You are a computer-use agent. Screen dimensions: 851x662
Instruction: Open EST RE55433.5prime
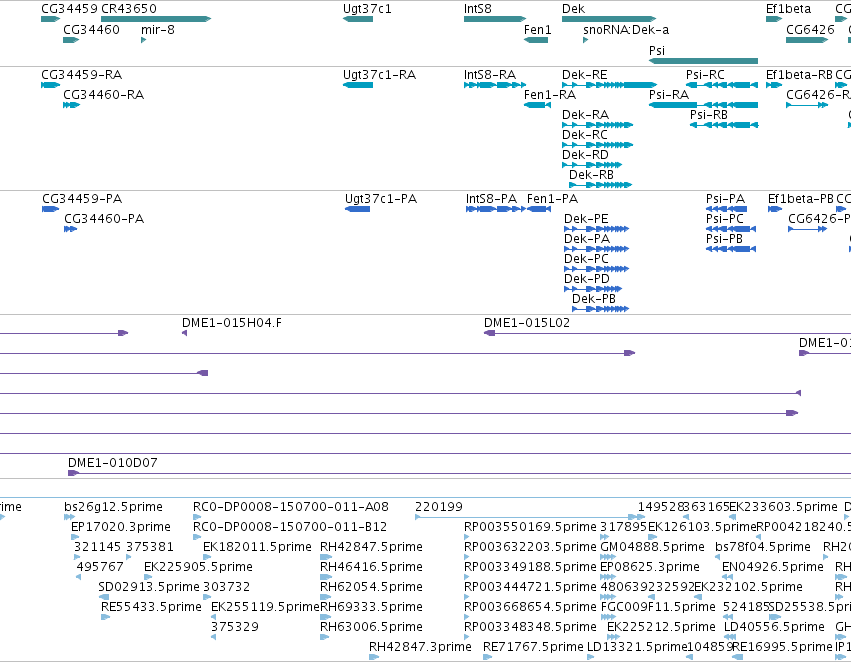106,617
